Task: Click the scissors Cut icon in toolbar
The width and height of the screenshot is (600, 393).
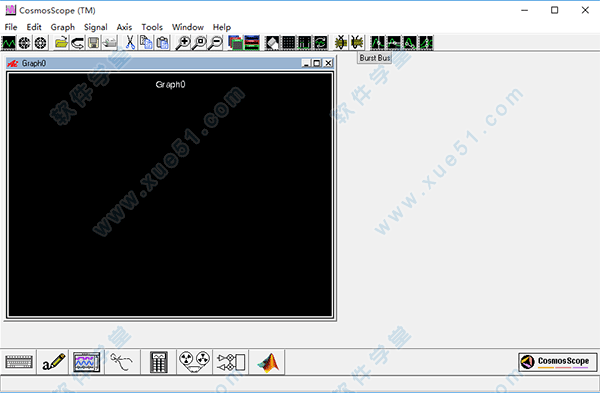Action: [x=130, y=42]
